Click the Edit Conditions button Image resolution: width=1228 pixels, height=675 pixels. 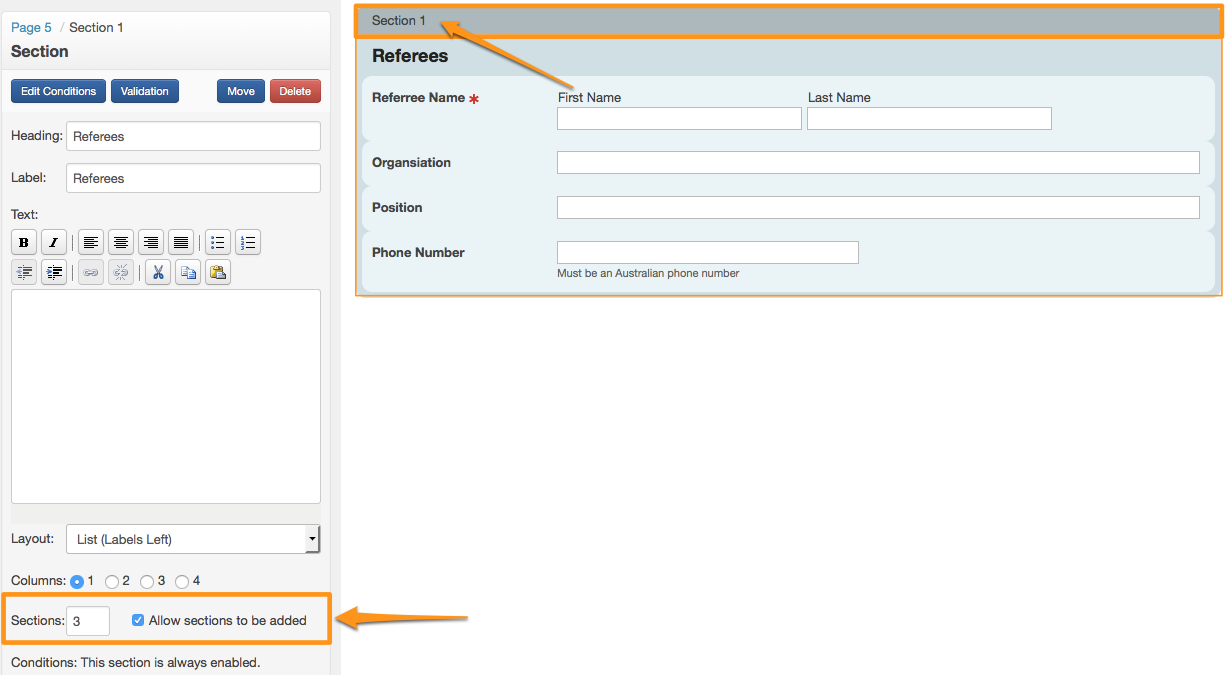(58, 91)
